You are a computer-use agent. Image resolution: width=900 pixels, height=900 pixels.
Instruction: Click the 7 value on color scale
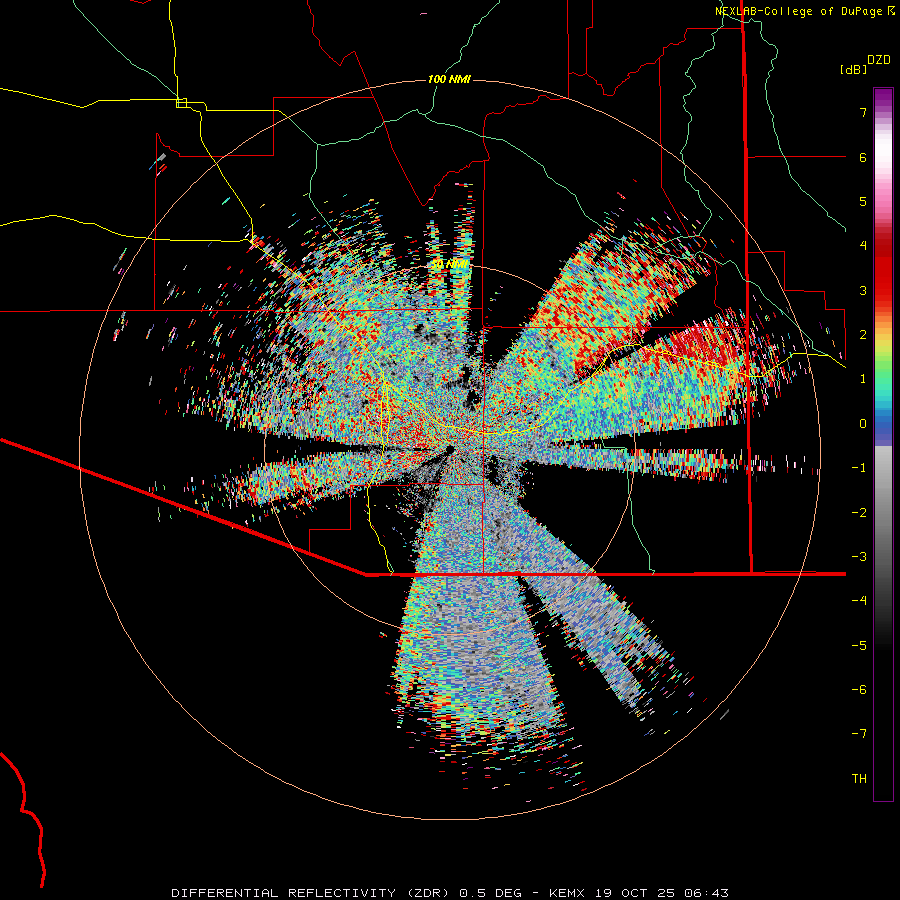click(863, 112)
